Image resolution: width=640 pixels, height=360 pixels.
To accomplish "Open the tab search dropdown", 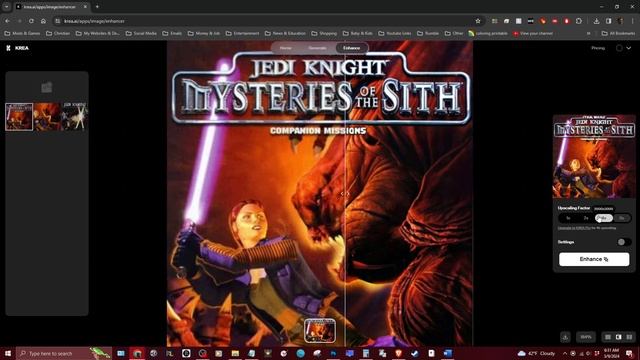I will pos(7,7).
